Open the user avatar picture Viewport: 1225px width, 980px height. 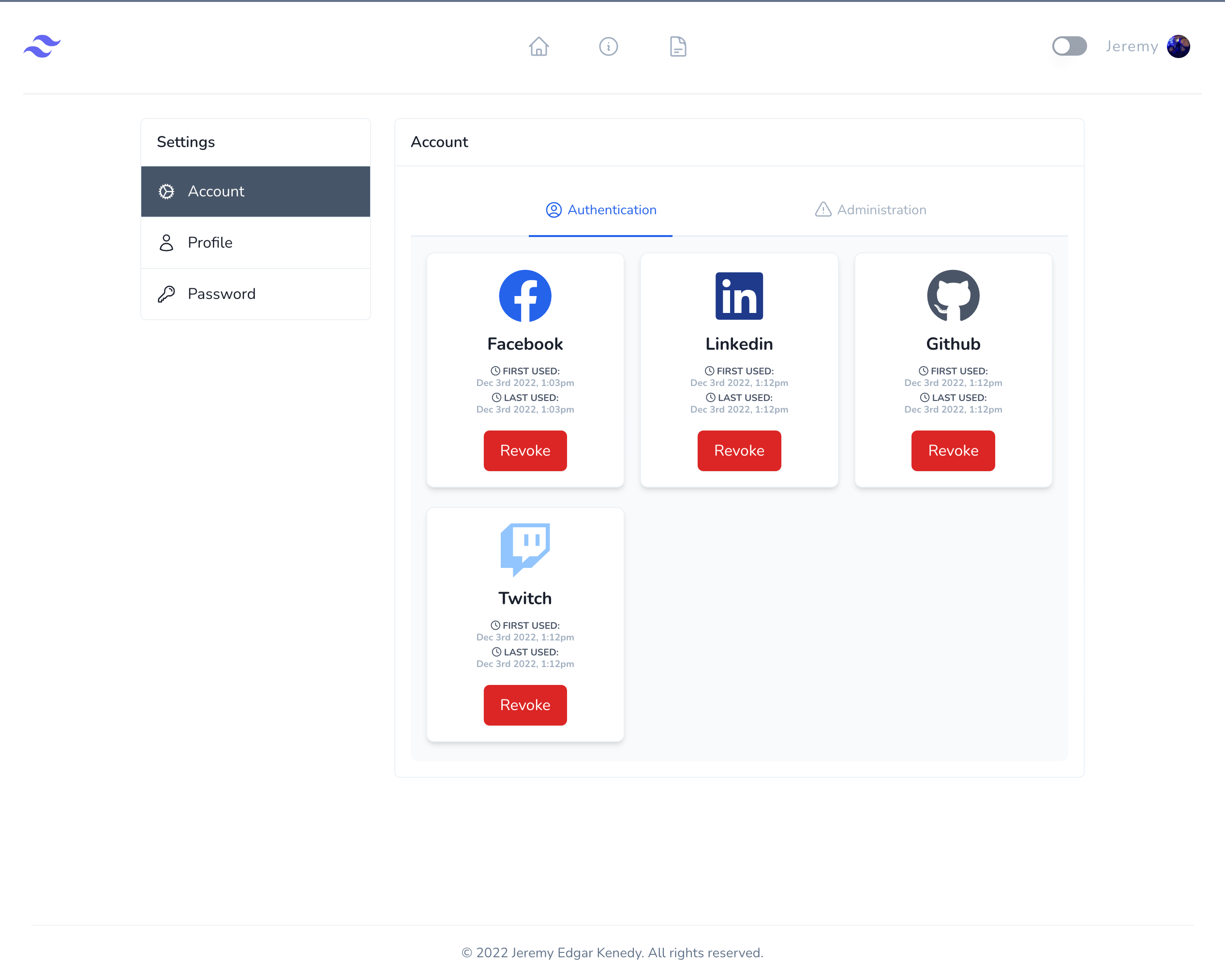(1179, 46)
